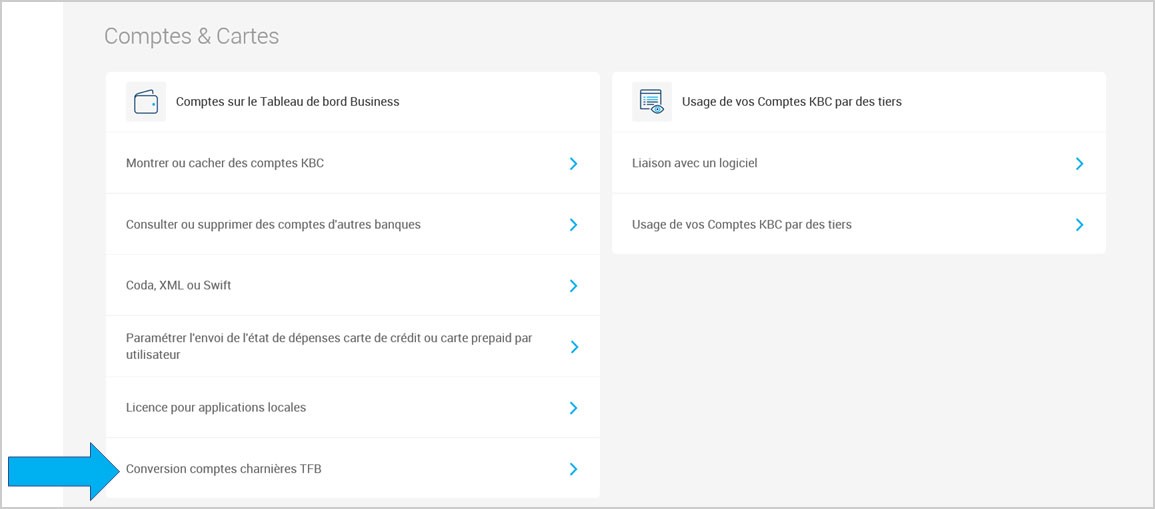Image resolution: width=1155 pixels, height=509 pixels.
Task: Click the chevron for Licence pour applications locales
Action: tap(573, 408)
